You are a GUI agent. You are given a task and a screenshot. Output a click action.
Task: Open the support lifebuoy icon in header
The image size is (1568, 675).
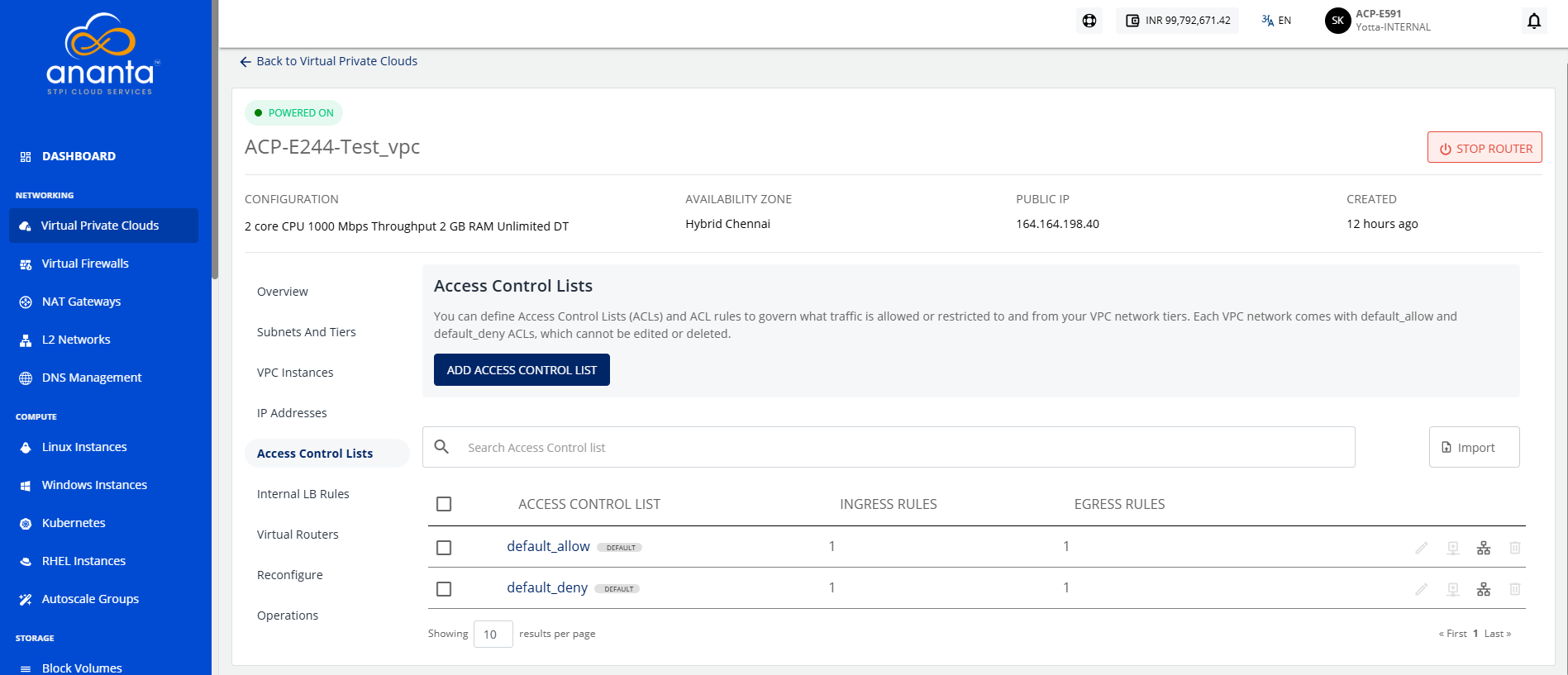[x=1089, y=21]
